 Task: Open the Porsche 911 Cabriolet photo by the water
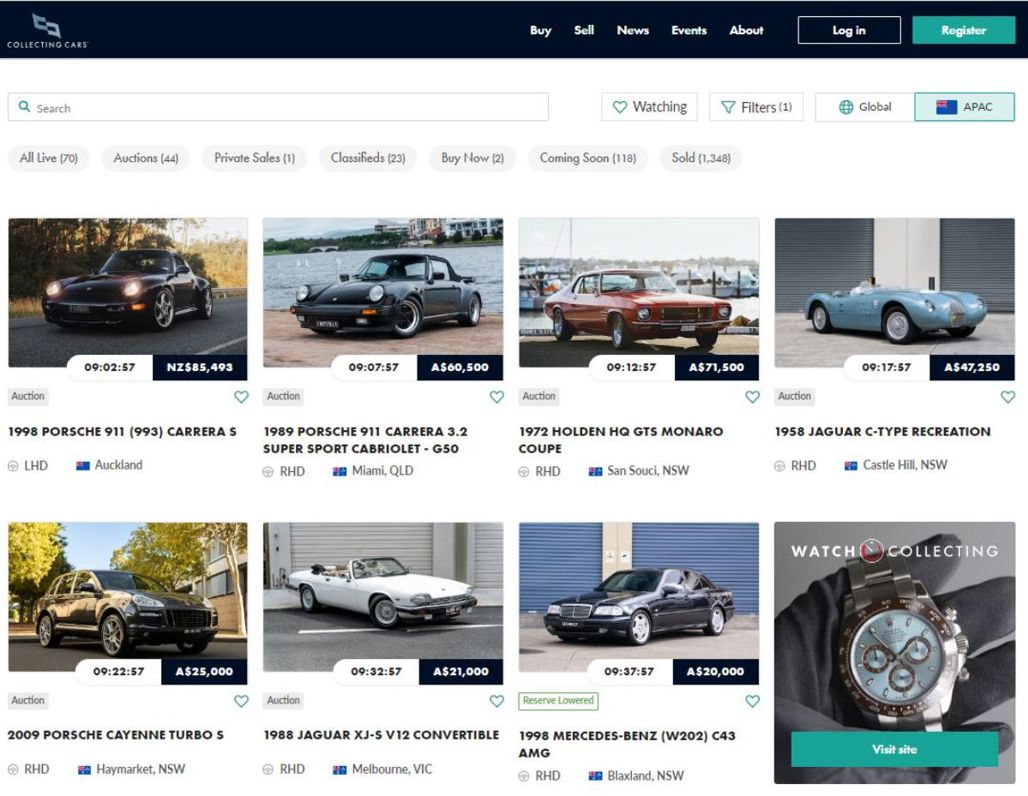(383, 292)
